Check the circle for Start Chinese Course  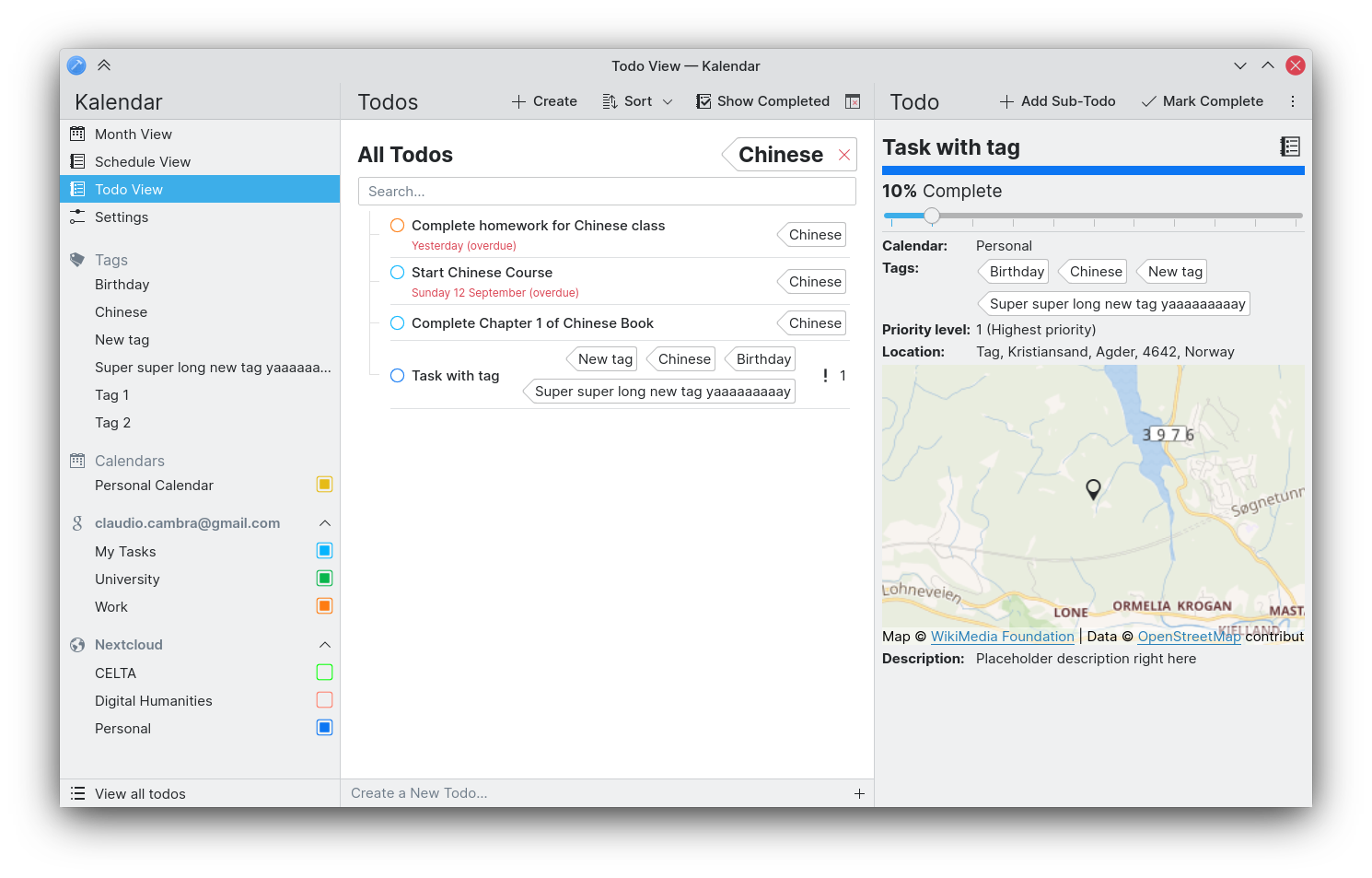tap(398, 272)
